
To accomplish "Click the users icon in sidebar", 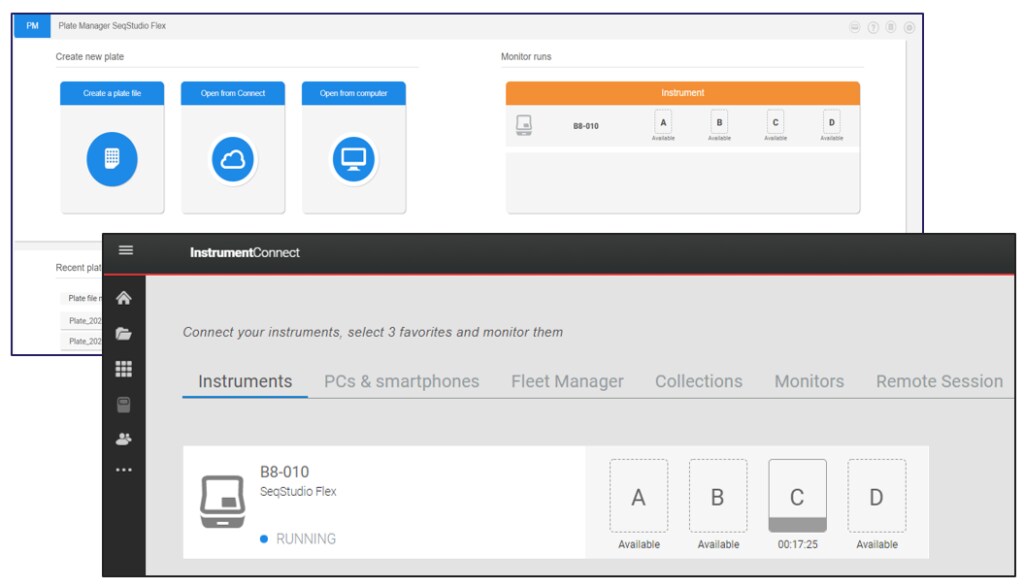I will (123, 439).
